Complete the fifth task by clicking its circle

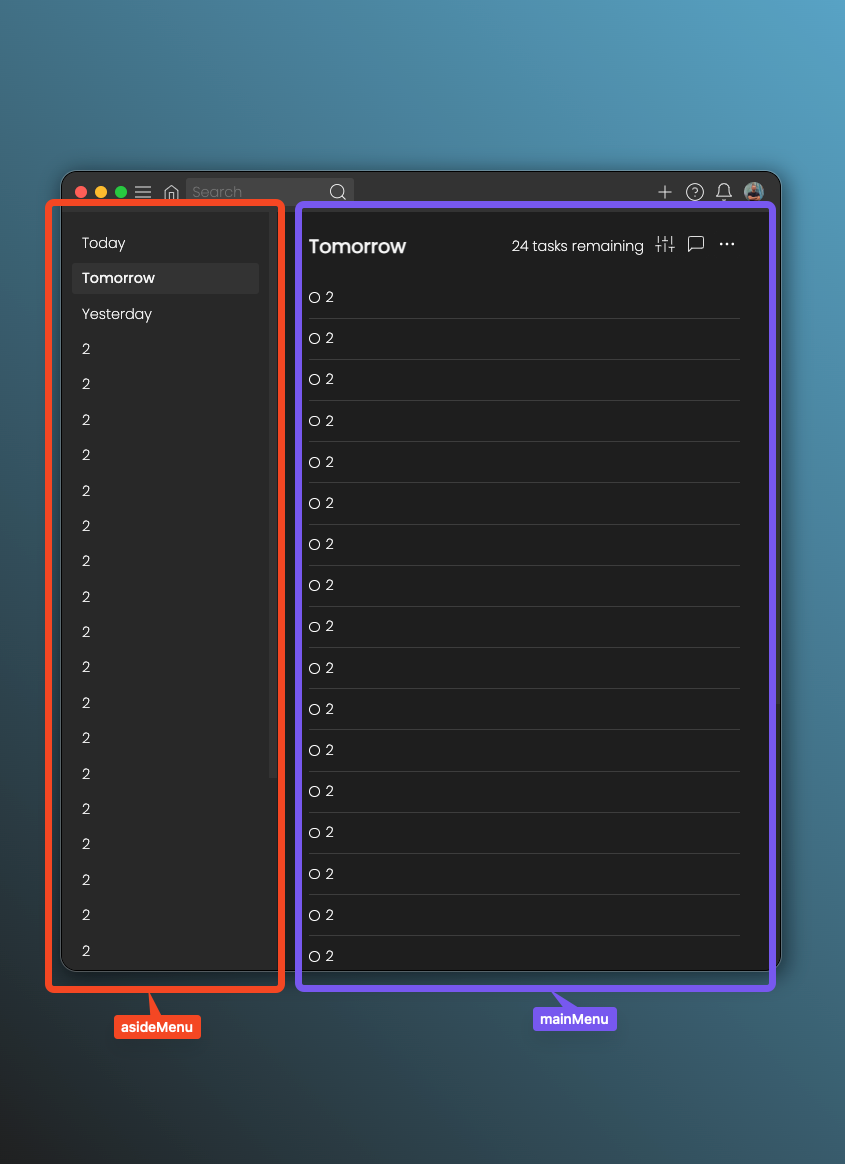(315, 462)
